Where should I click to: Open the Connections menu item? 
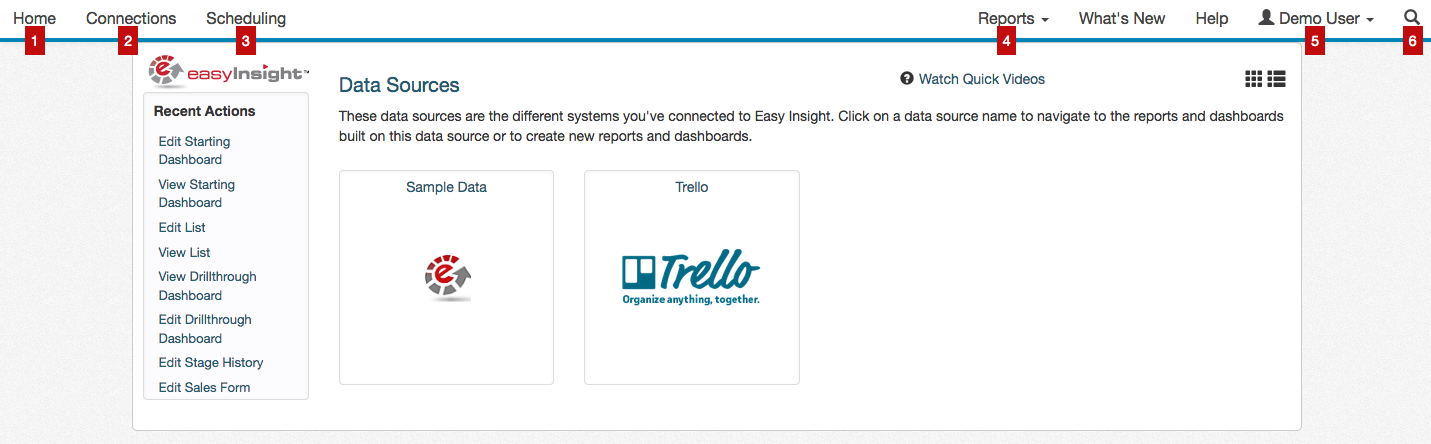coord(131,18)
